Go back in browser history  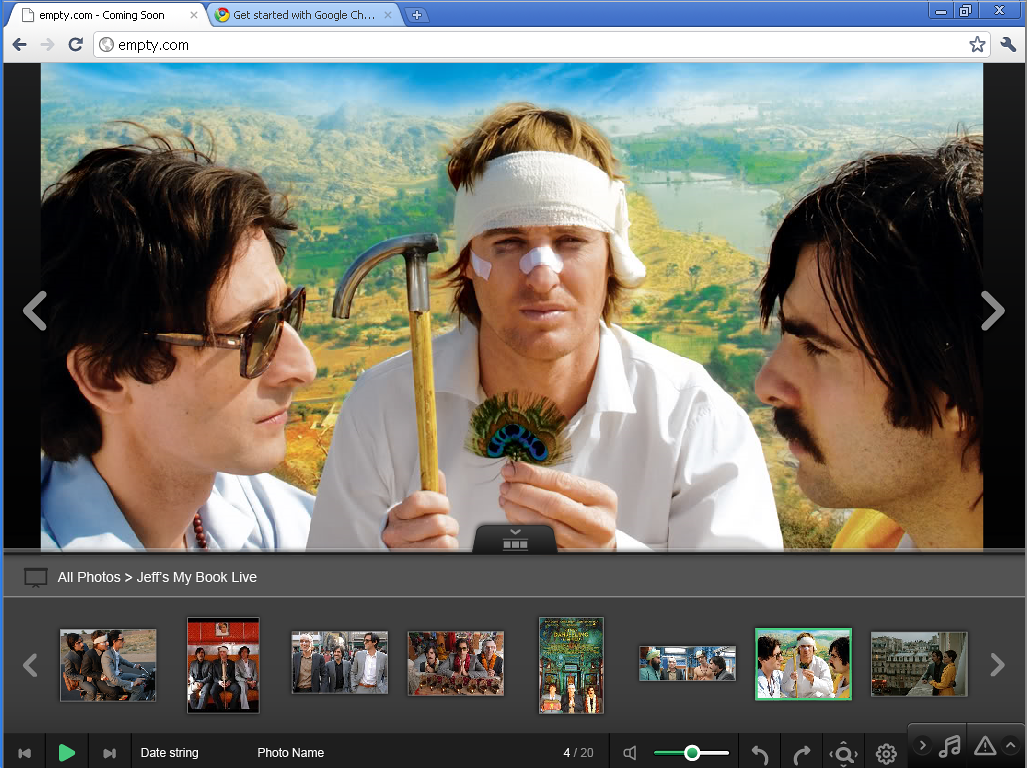pyautogui.click(x=20, y=45)
